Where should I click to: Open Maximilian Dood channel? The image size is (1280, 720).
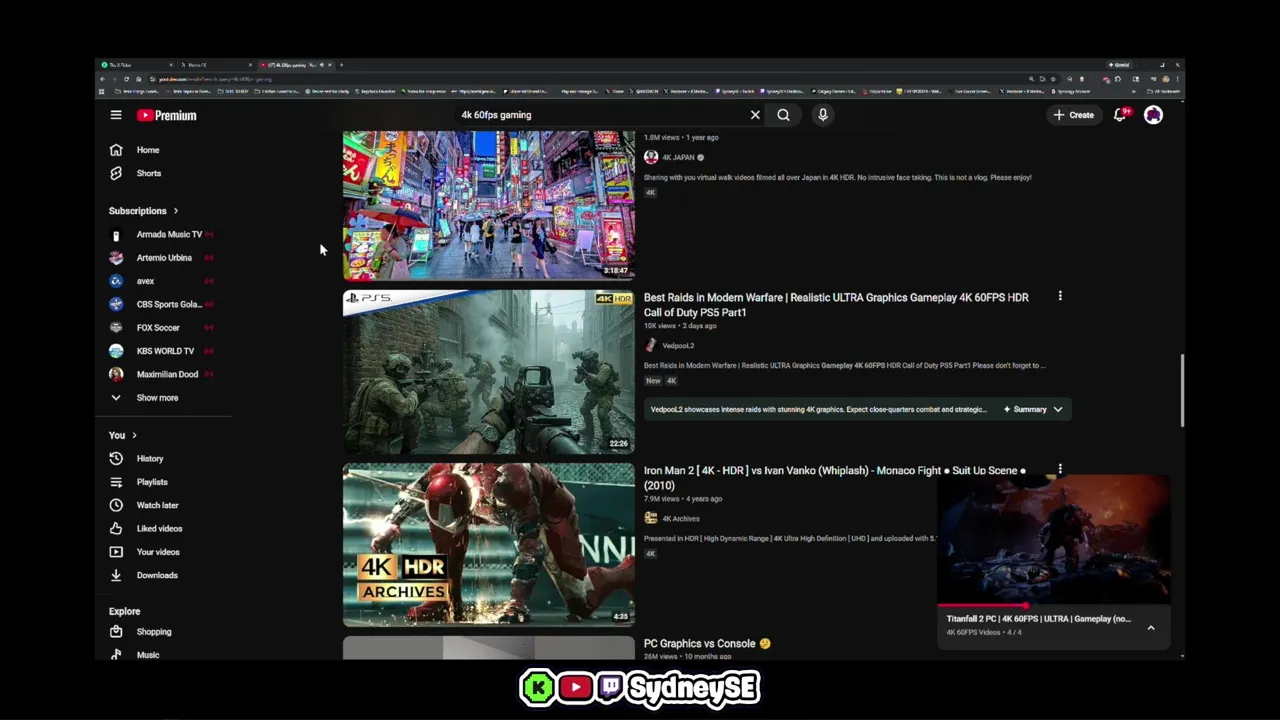tap(167, 374)
